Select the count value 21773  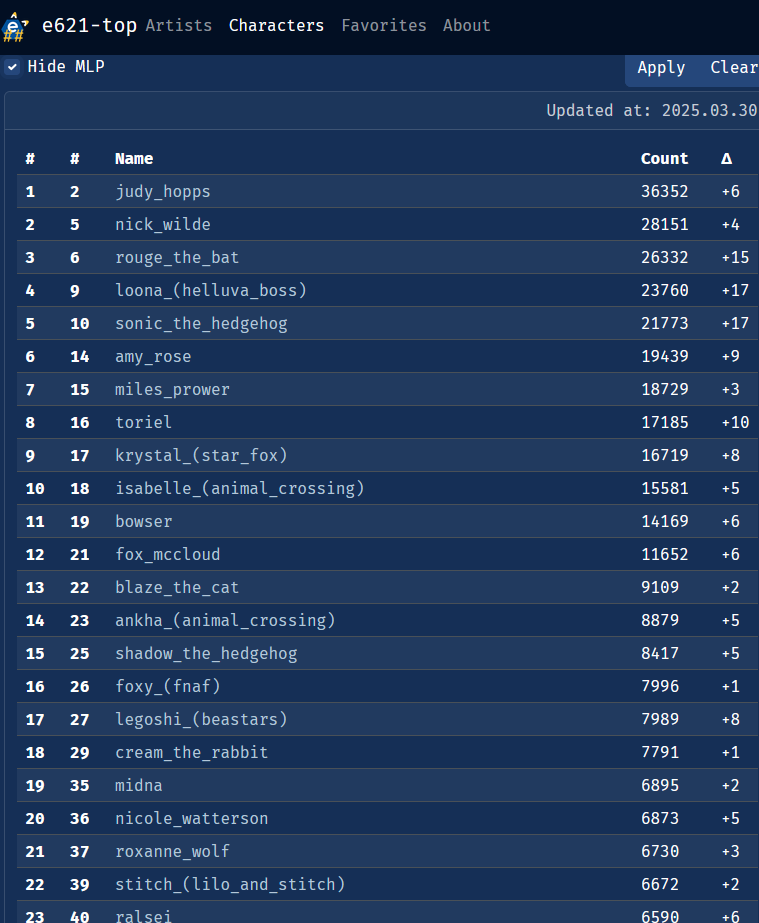(x=664, y=323)
